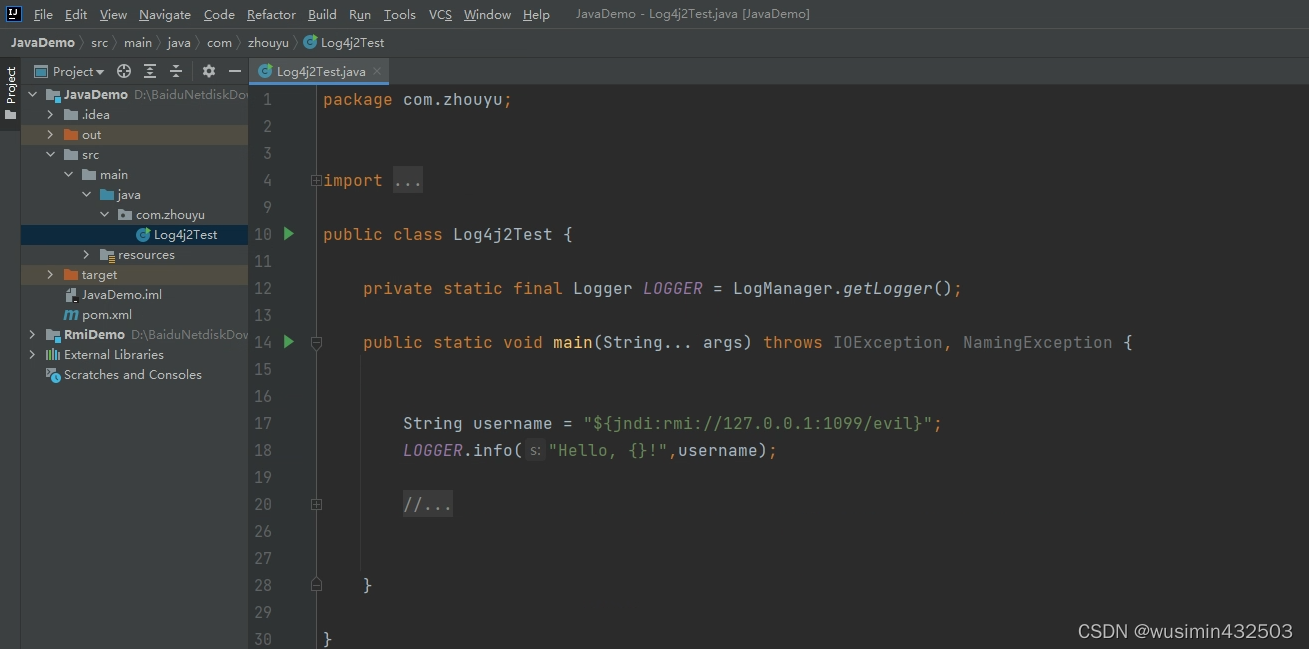The width and height of the screenshot is (1309, 649).
Task: Collapse the com.zhouyu package arrow
Action: 104,215
